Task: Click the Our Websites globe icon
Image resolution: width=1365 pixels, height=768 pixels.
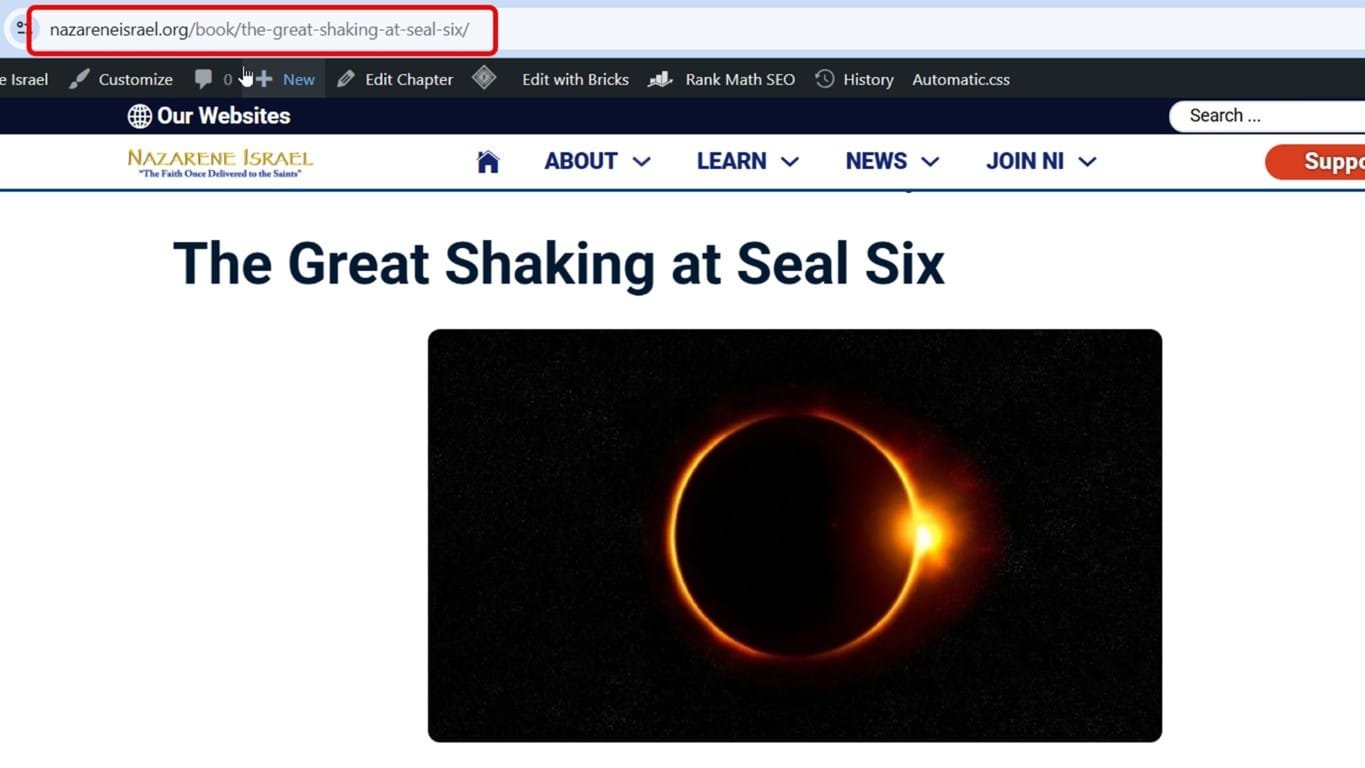Action: [x=137, y=115]
